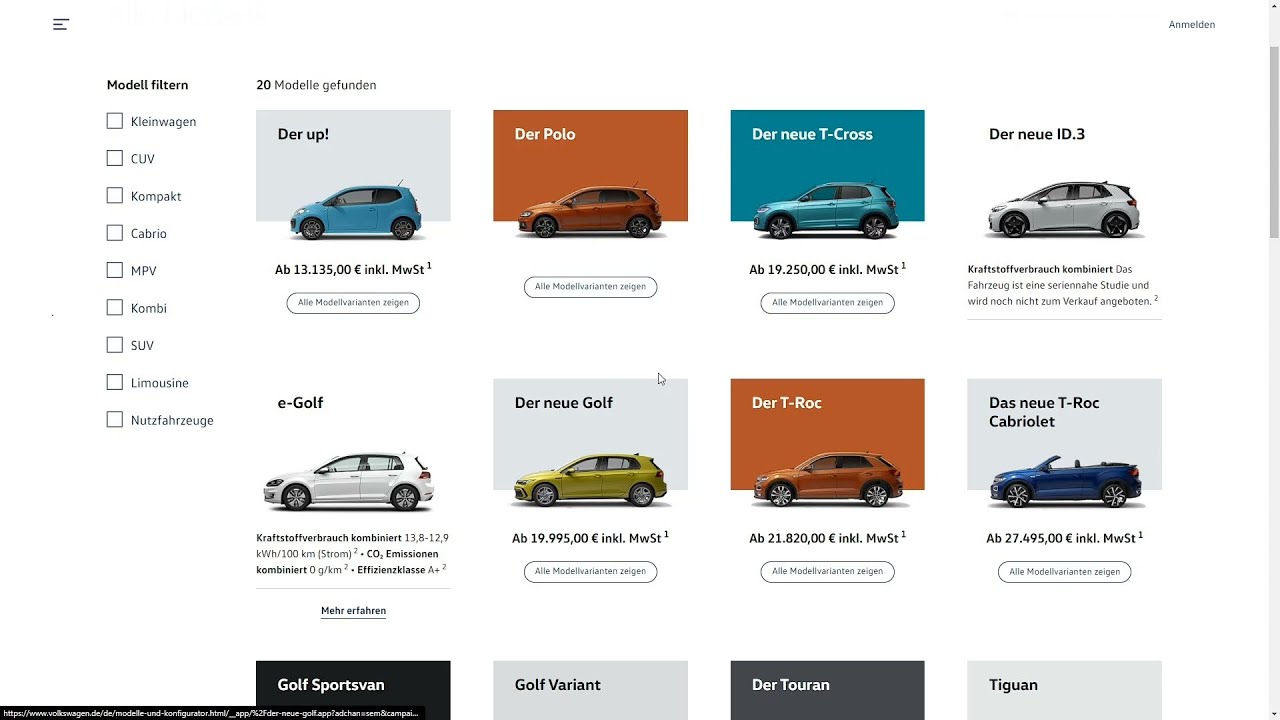The height and width of the screenshot is (720, 1280).
Task: Enable the CUV model filter
Action: 114,158
